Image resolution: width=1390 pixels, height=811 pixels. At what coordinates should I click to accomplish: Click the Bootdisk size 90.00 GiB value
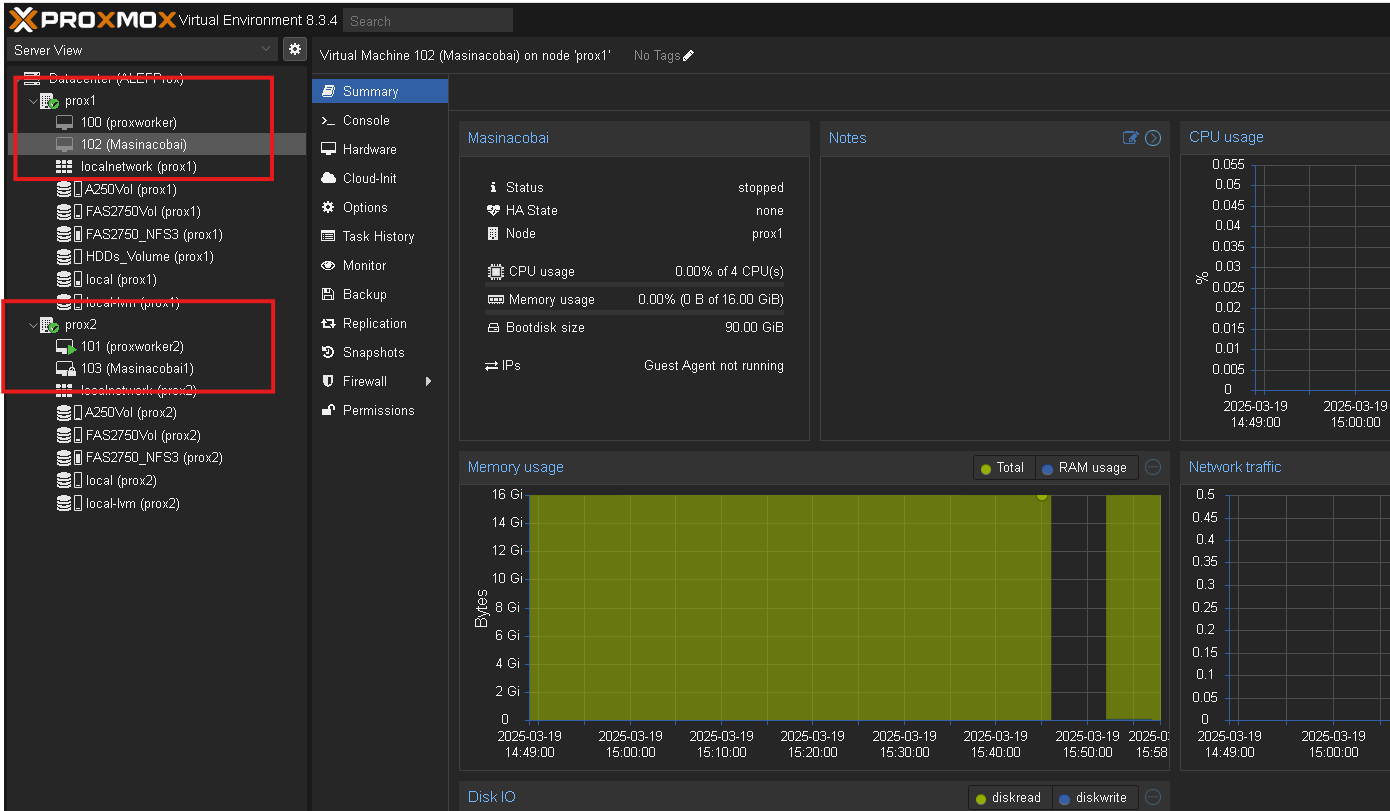[754, 328]
